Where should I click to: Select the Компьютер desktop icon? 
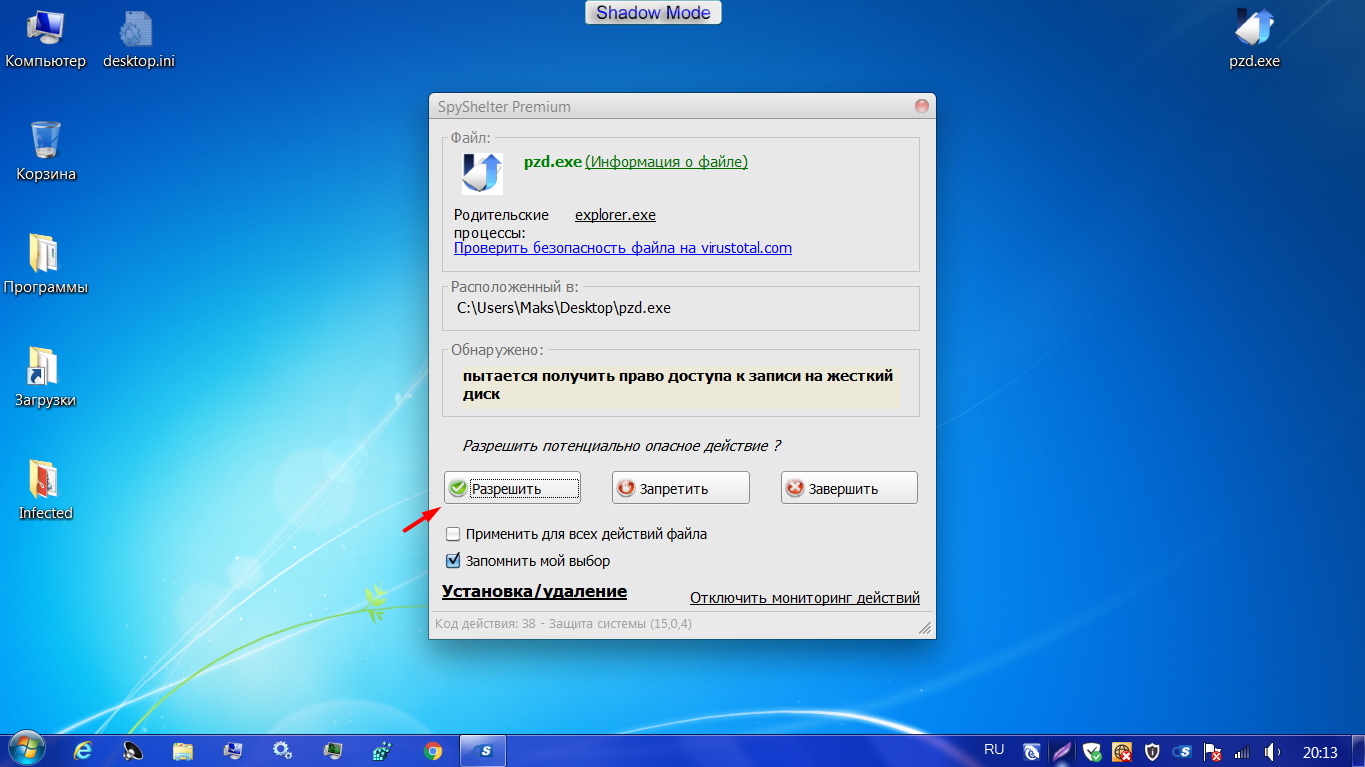tap(46, 40)
